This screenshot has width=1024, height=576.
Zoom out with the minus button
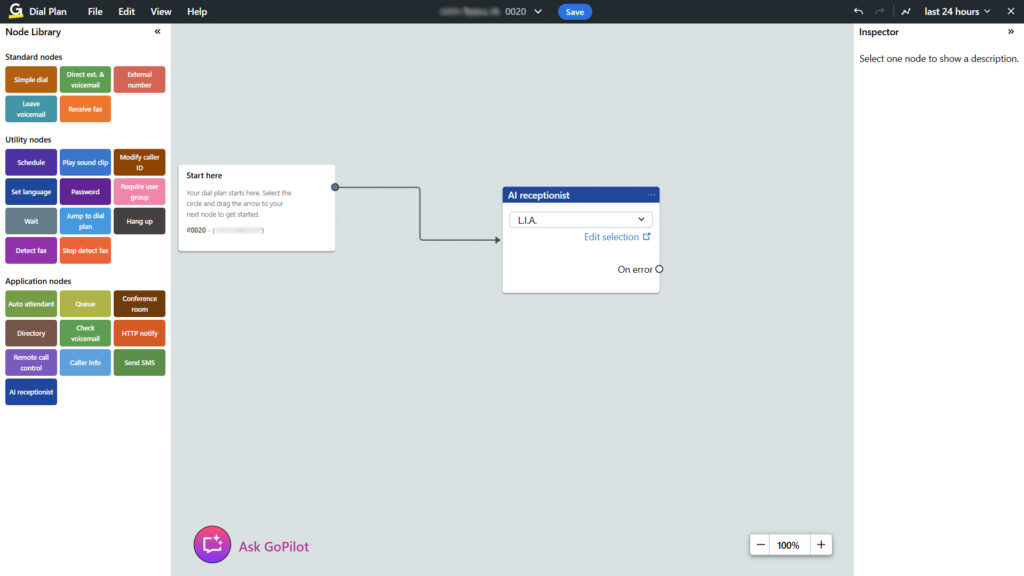pyautogui.click(x=761, y=545)
